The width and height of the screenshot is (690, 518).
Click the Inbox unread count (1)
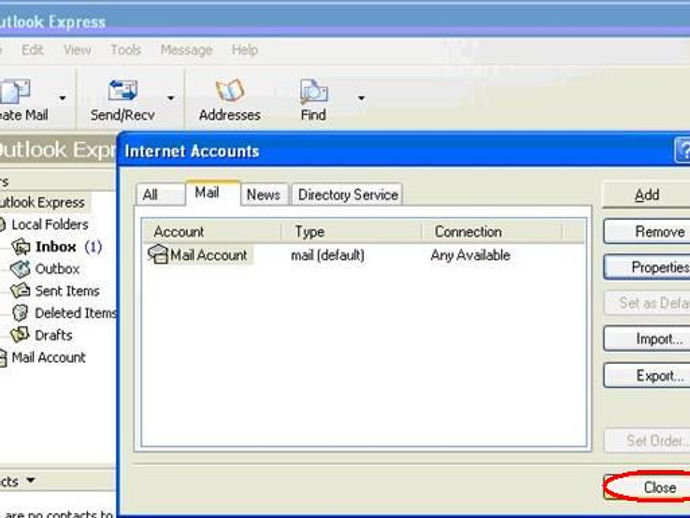[93, 246]
